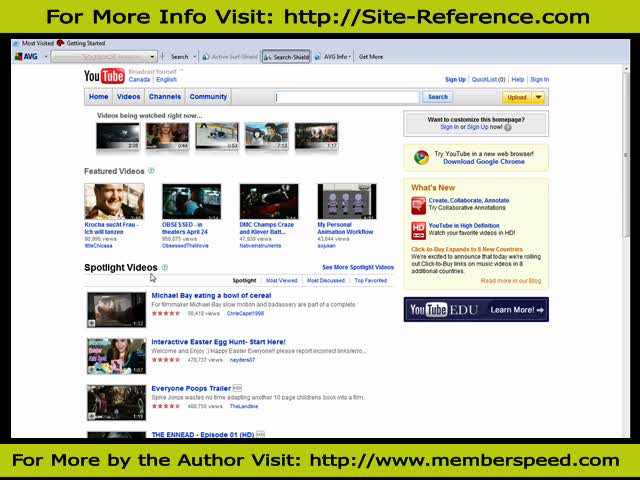This screenshot has height=480, width=640.
Task: Click Download Google Chrome link
Action: pos(484,162)
